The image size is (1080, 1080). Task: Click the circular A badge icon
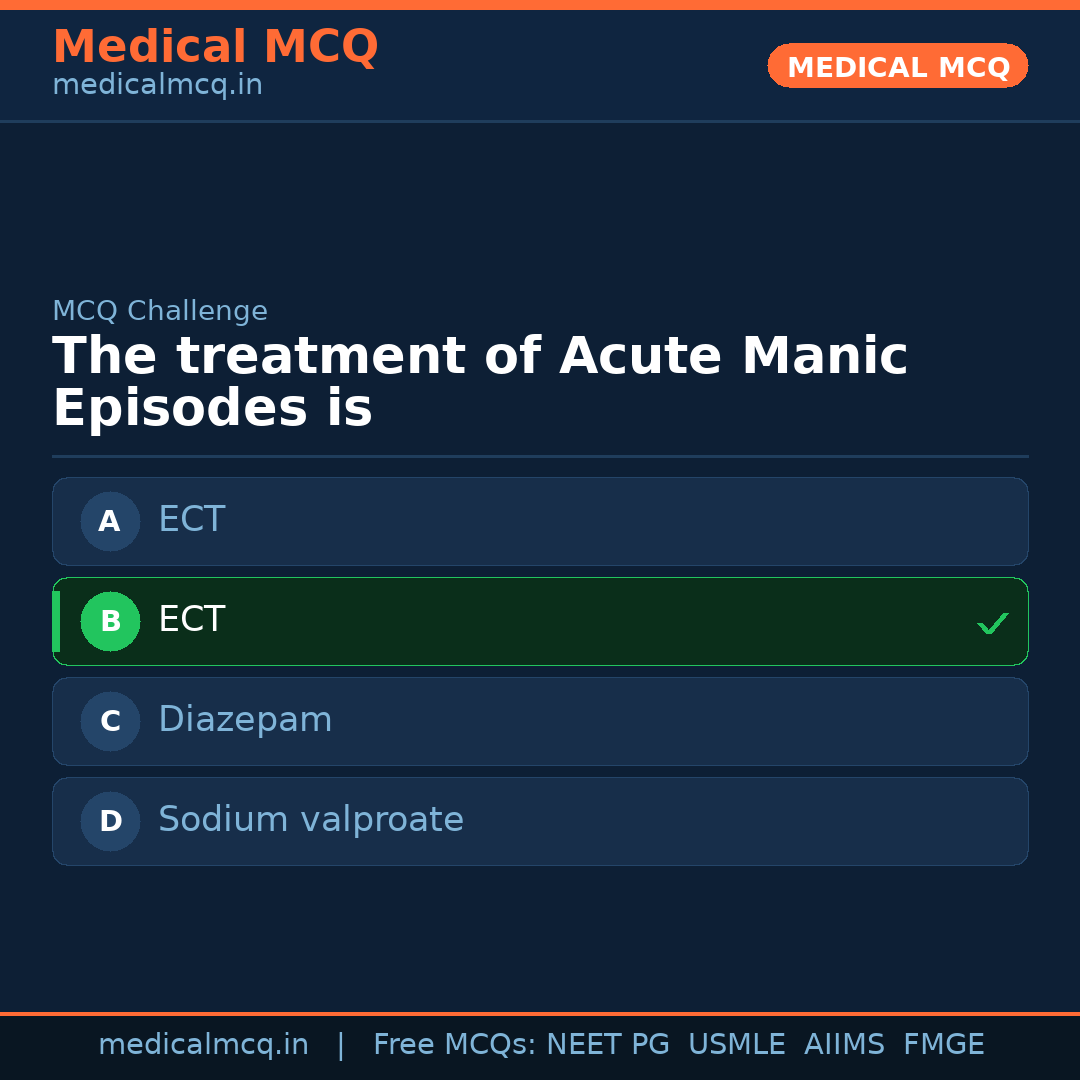point(110,521)
